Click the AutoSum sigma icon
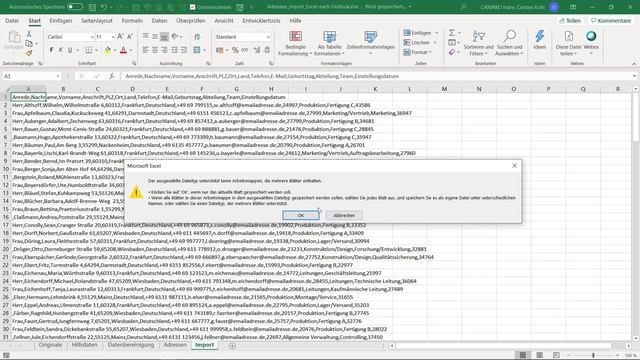Viewport: 640px width, 360px height. [452, 33]
